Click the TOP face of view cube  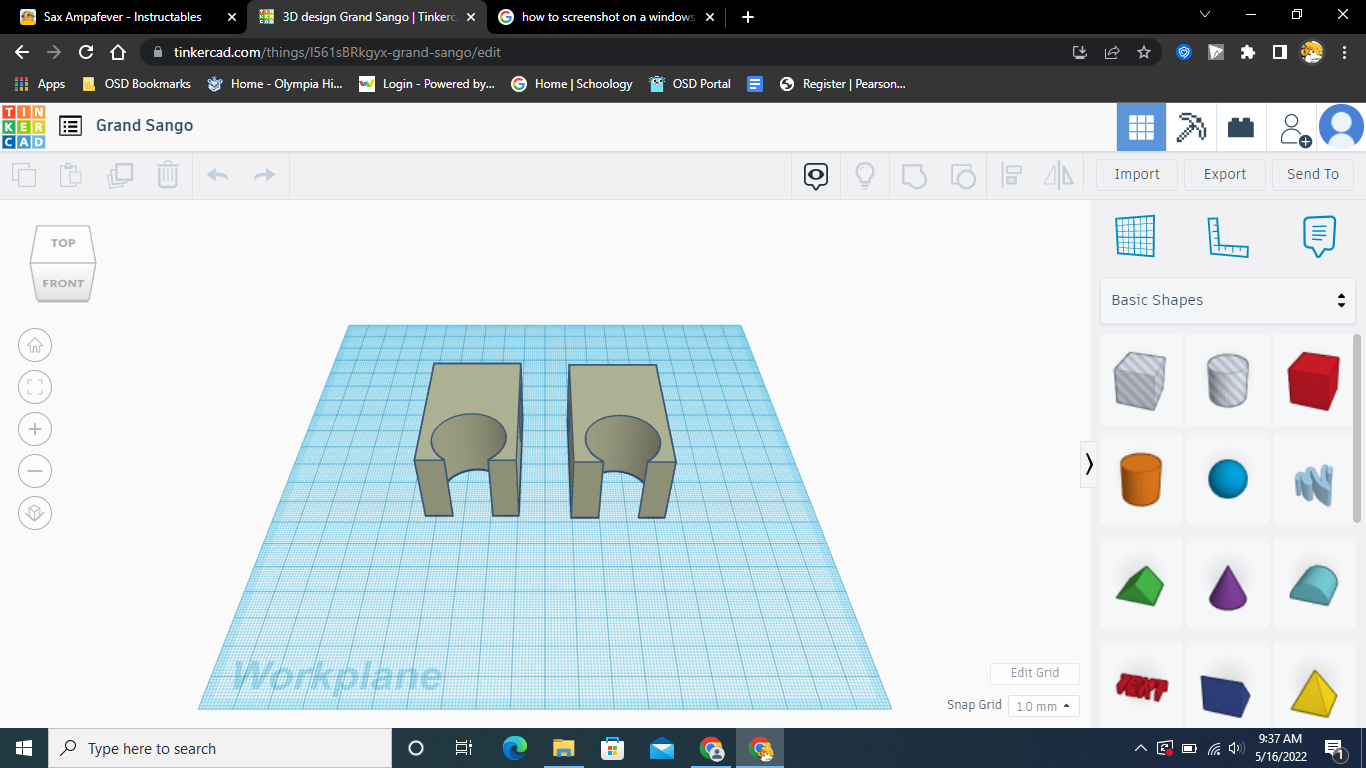63,243
